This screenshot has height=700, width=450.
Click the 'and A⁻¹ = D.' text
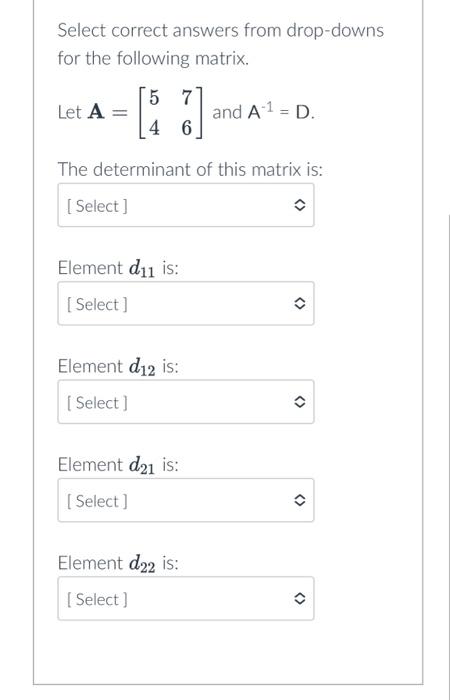point(263,112)
